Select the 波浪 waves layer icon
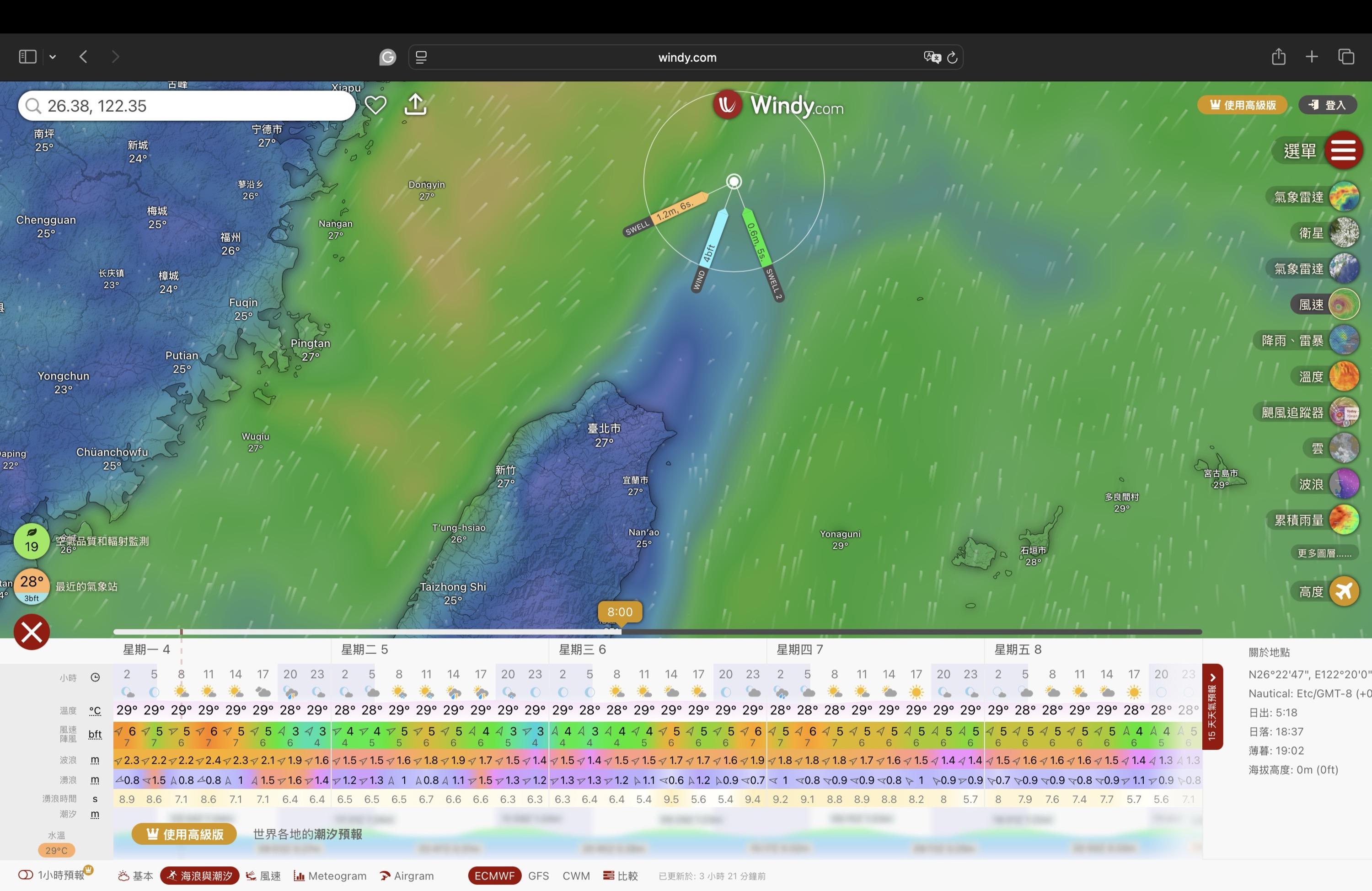 pyautogui.click(x=1344, y=484)
